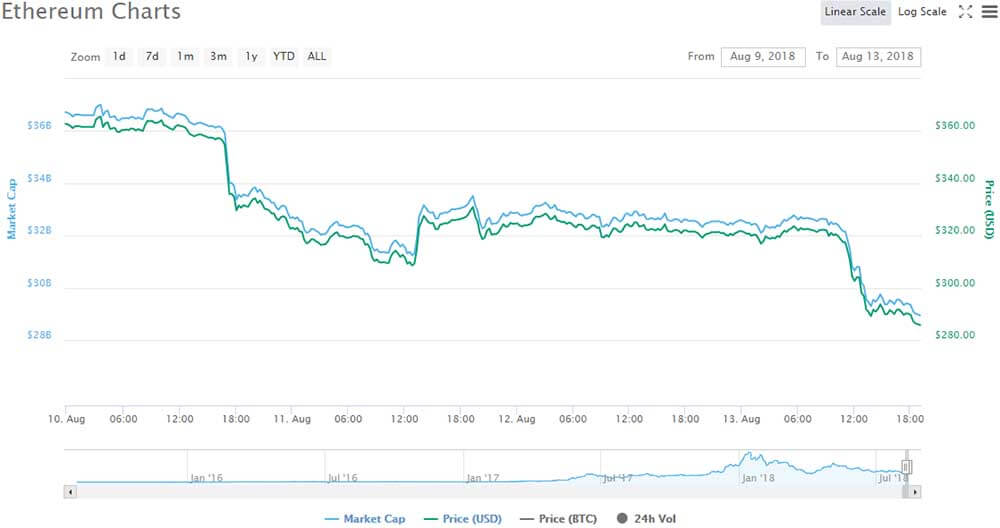Switch to Linear Scale
1000x528 pixels.
point(855,11)
